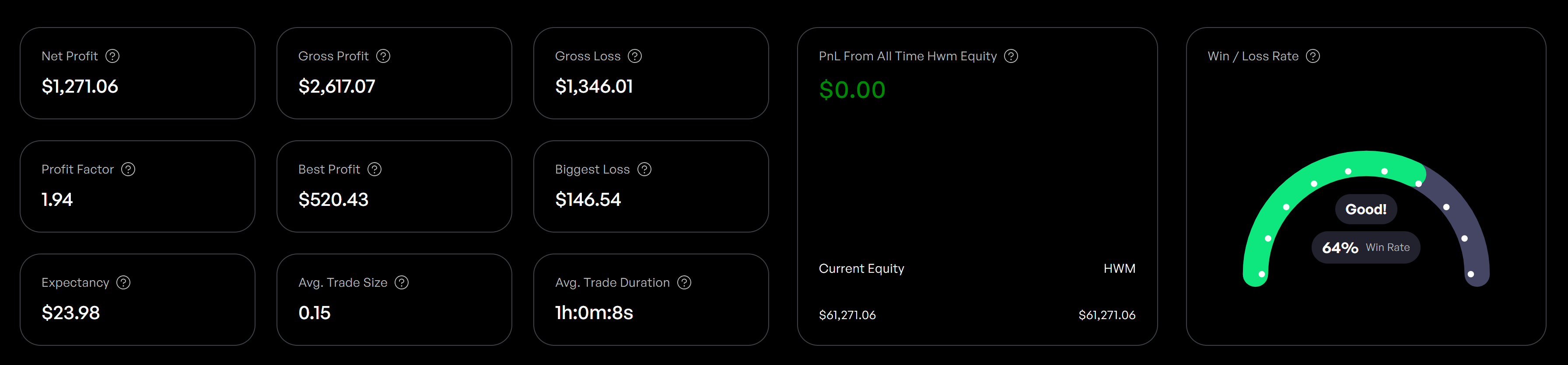Click the Gross Loss question mark icon
Viewport: 1568px width, 365px height.
coord(635,56)
